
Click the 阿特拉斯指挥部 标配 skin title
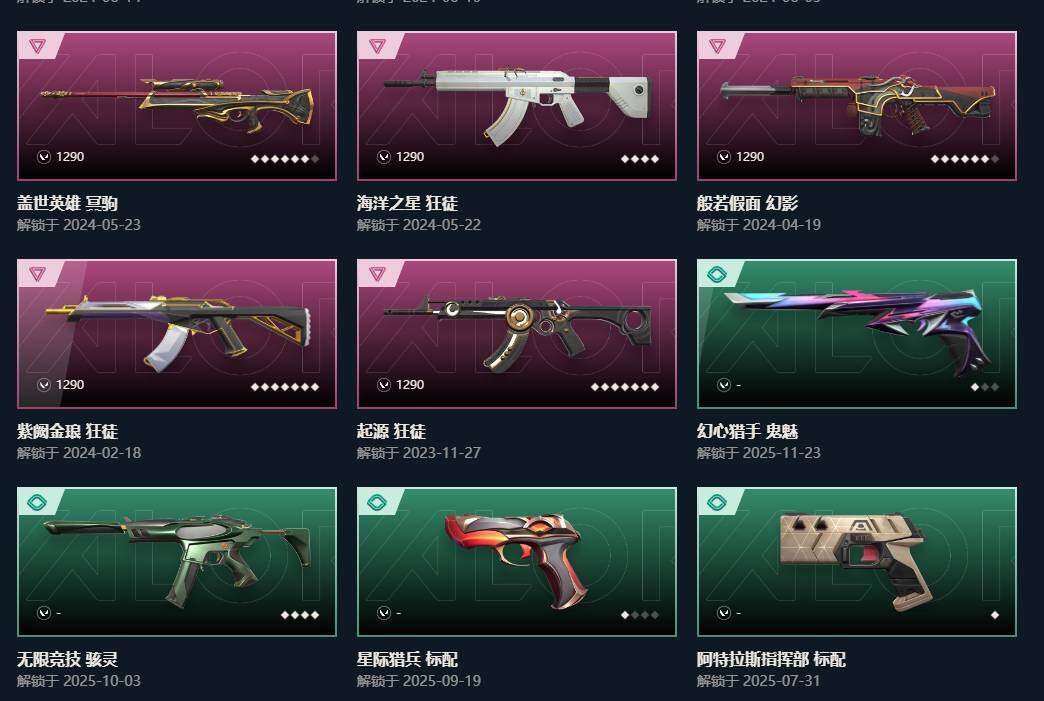[x=771, y=660]
